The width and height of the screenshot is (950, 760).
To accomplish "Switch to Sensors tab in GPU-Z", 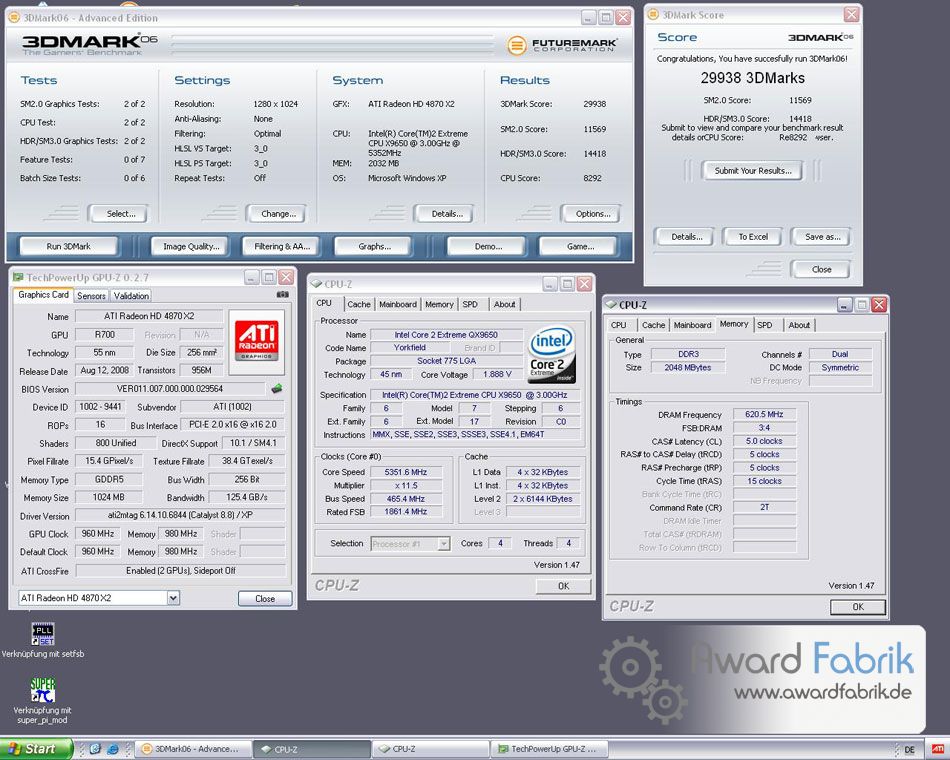I will [x=91, y=296].
